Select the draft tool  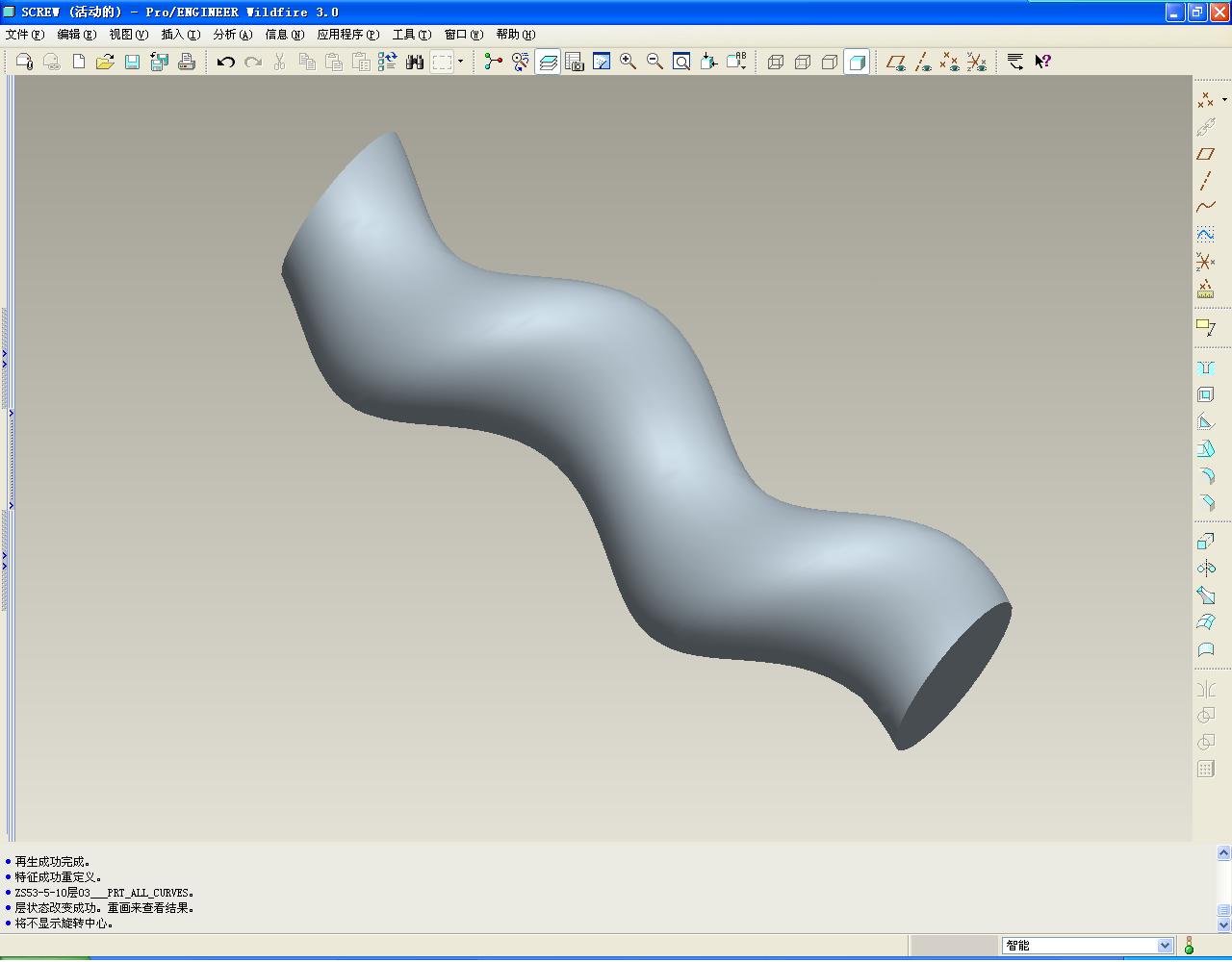point(1205,448)
